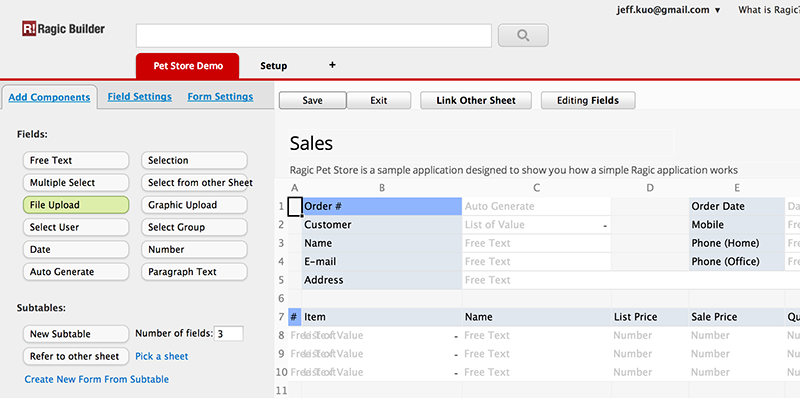Add a Select User field

76,227
